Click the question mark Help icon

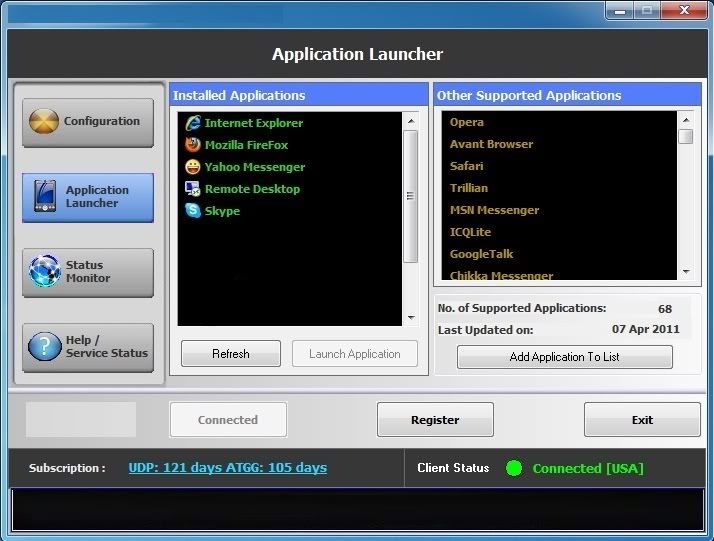pyautogui.click(x=44, y=347)
